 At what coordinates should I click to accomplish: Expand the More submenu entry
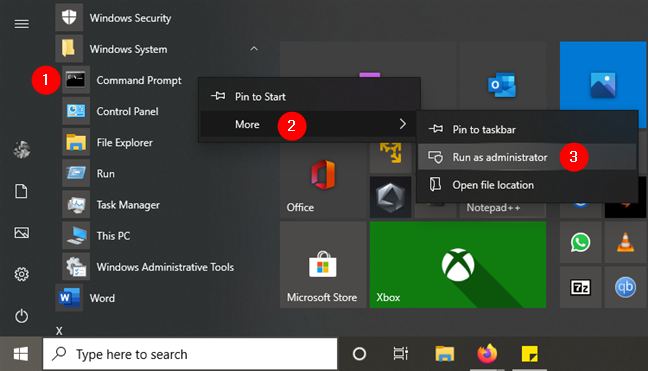click(x=308, y=124)
